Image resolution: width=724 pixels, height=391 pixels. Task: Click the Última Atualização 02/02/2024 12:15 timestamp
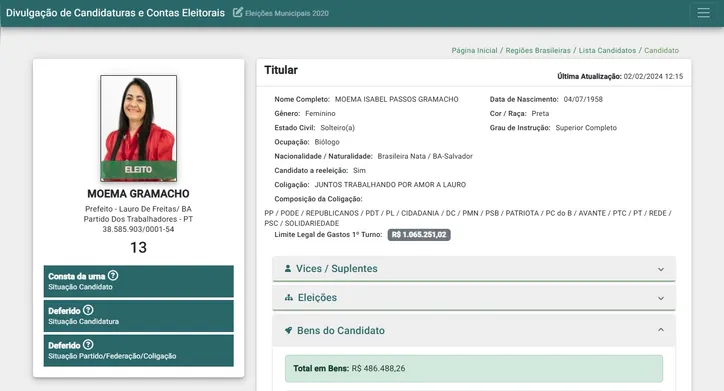click(x=620, y=77)
